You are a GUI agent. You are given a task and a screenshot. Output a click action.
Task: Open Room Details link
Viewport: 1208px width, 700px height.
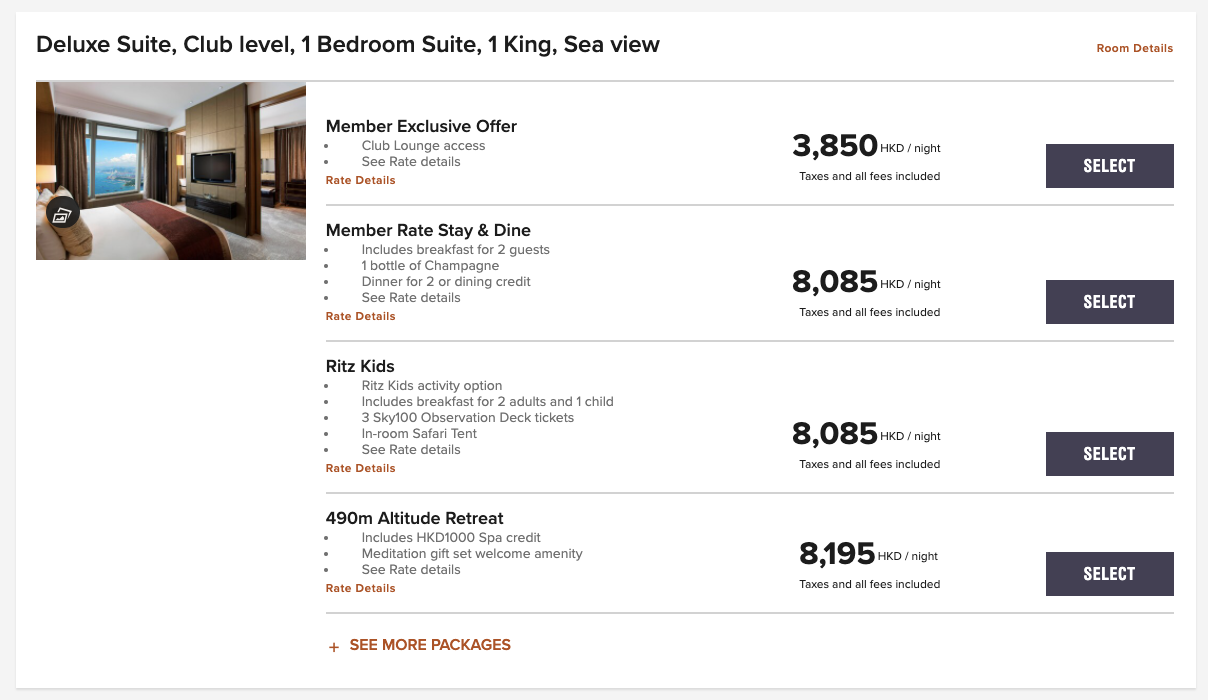tap(1134, 48)
